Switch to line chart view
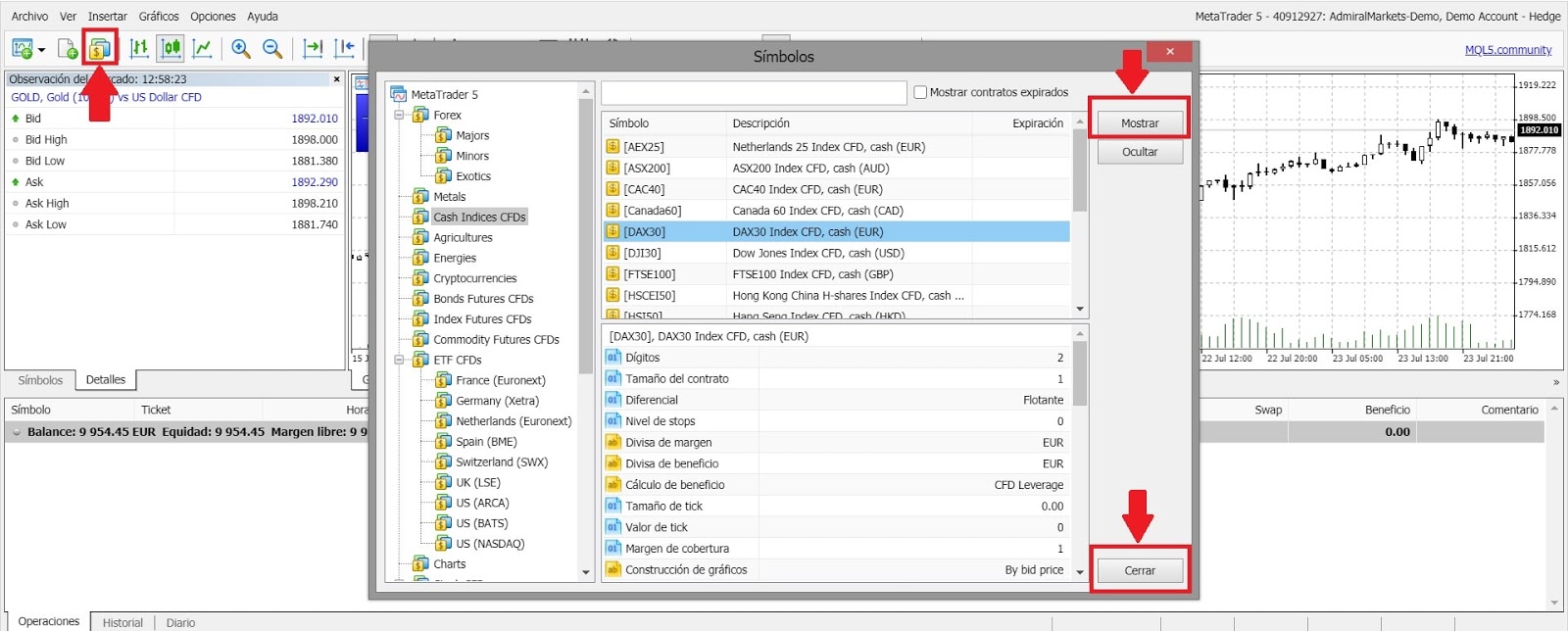This screenshot has width=1568, height=631. [x=202, y=48]
